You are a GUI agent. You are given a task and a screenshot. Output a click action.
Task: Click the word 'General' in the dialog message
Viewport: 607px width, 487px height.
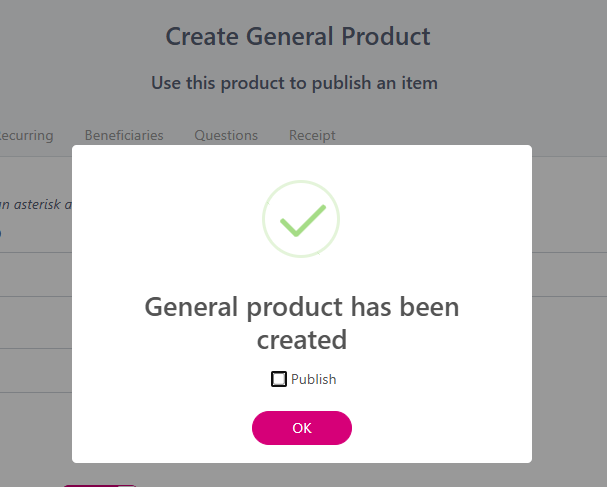(192, 306)
